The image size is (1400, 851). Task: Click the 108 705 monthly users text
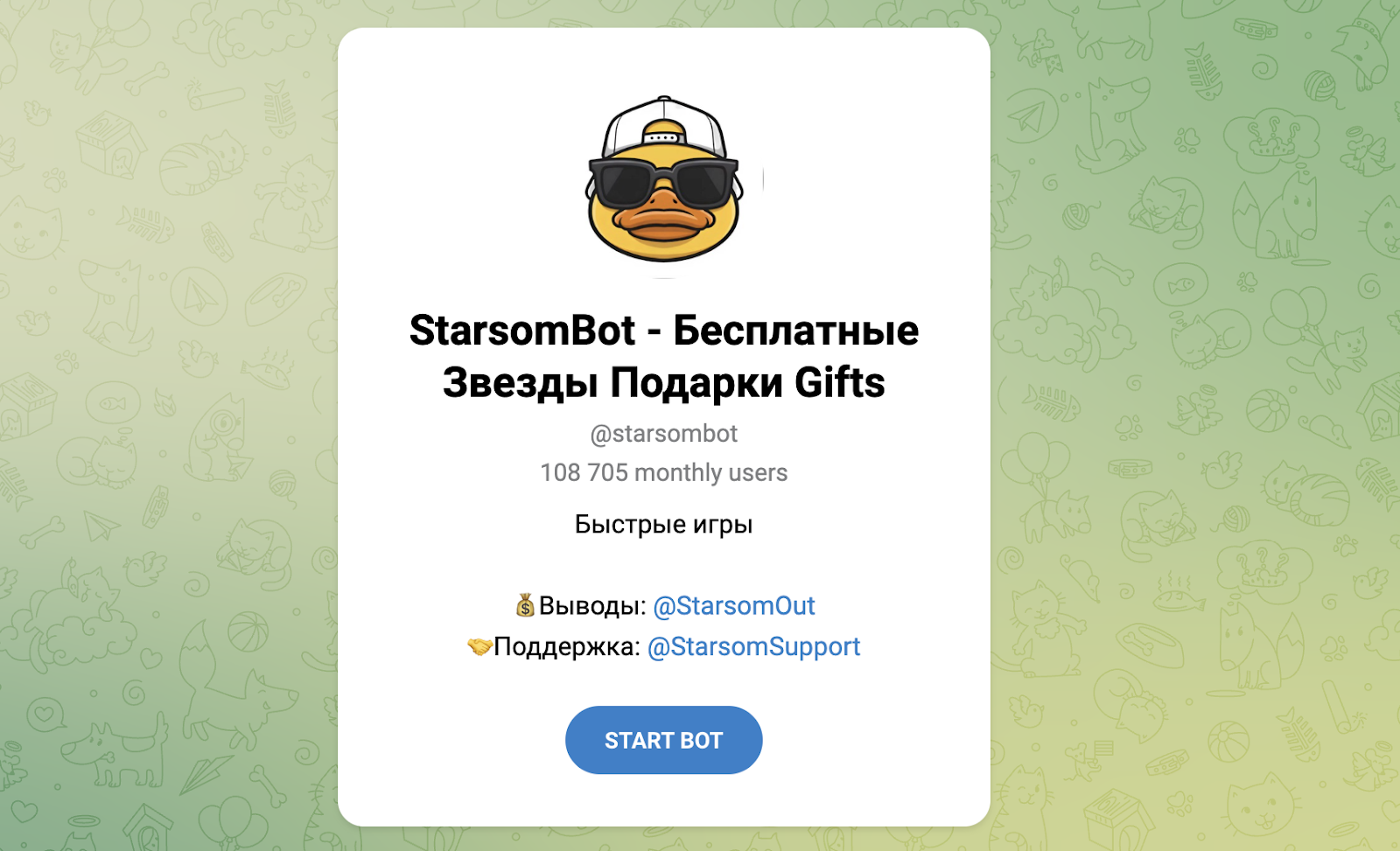[x=664, y=472]
